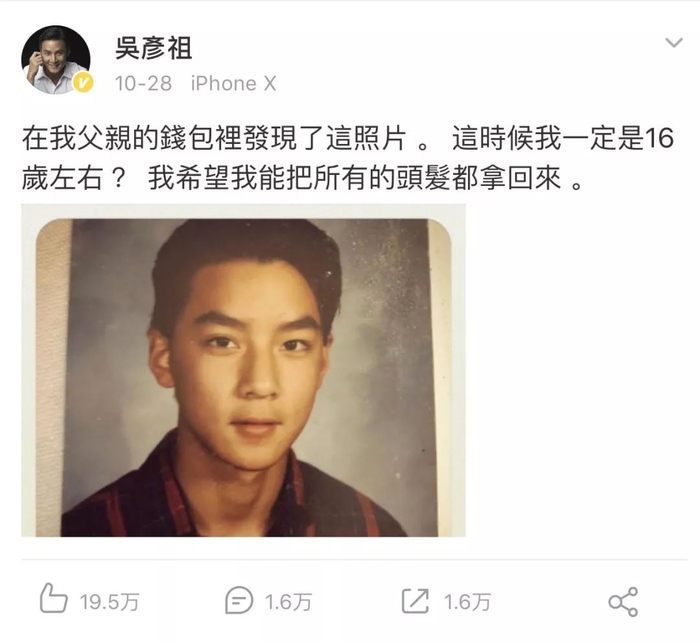Screen dimensions: 700x643
Task: Tap the yellow verified V badge
Action: (x=83, y=83)
